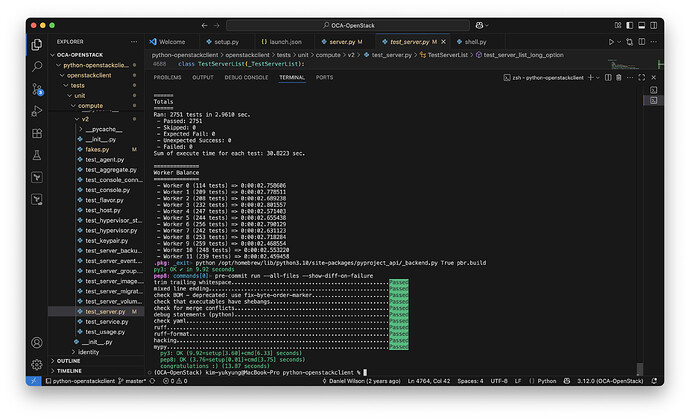Click notifications bell in status bar
Image resolution: width=690 pixels, height=420 pixels.
[654, 381]
